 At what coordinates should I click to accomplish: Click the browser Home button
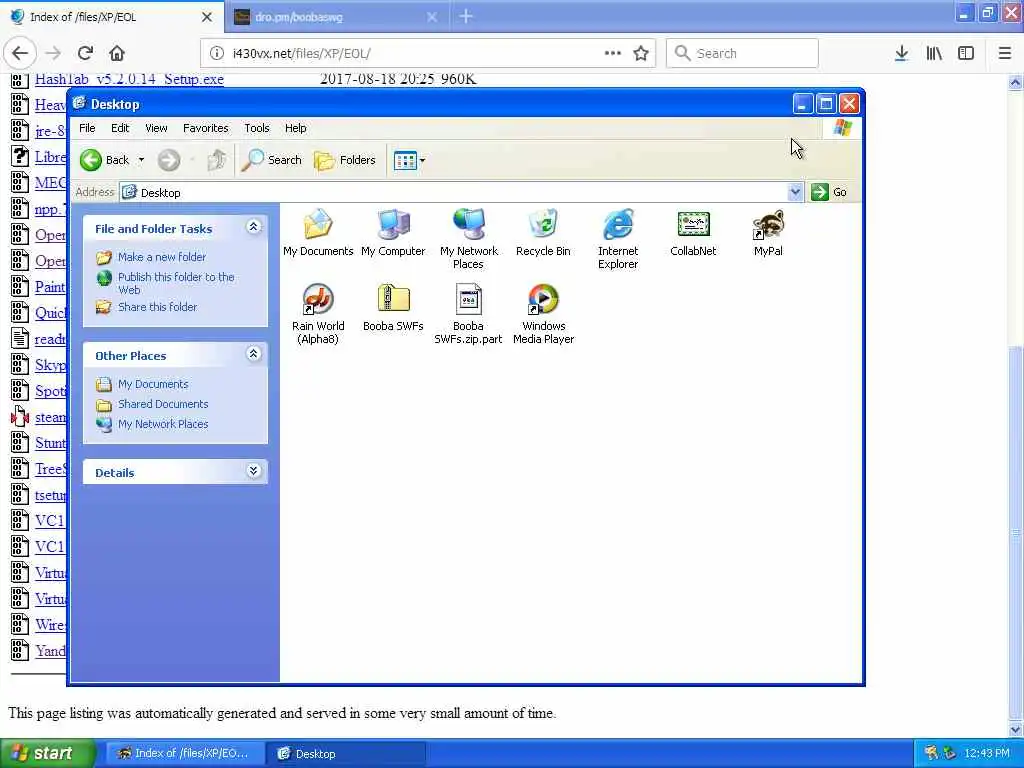pos(117,53)
